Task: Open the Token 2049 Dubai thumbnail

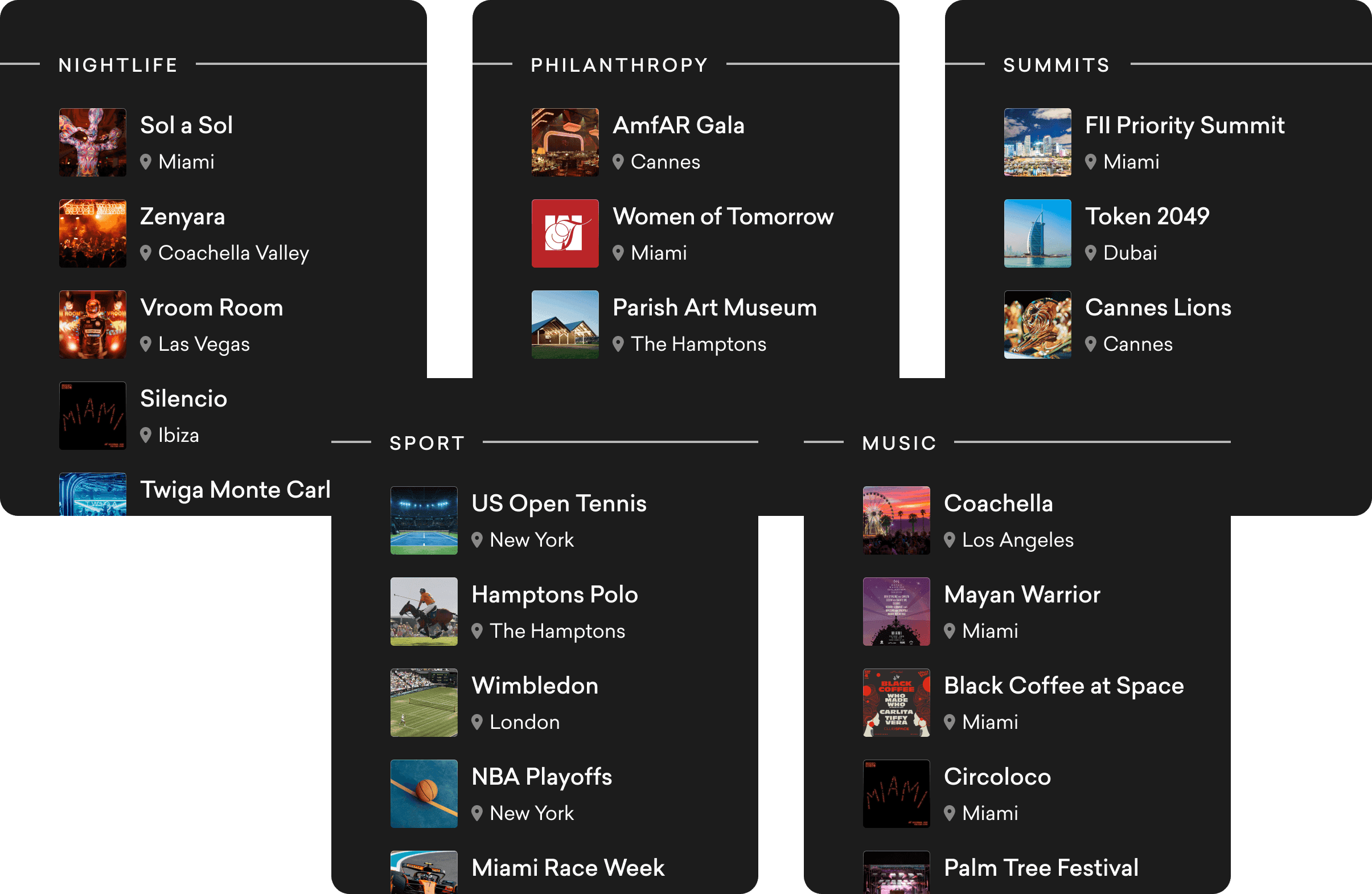Action: point(1038,233)
